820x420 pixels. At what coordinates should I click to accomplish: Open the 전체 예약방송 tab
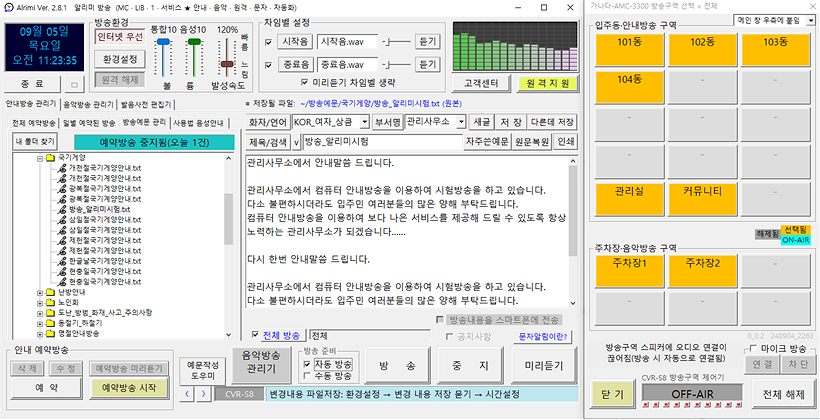(x=33, y=123)
